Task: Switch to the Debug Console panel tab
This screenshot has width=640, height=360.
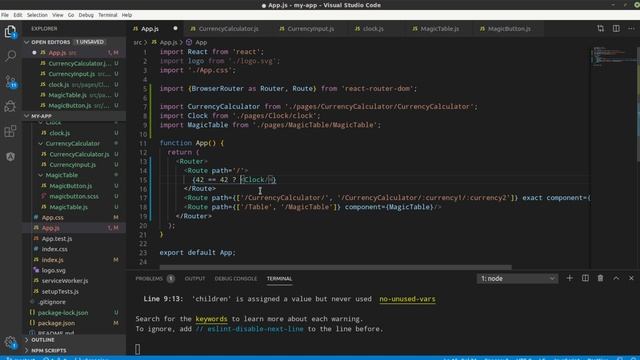Action: tap(236, 278)
